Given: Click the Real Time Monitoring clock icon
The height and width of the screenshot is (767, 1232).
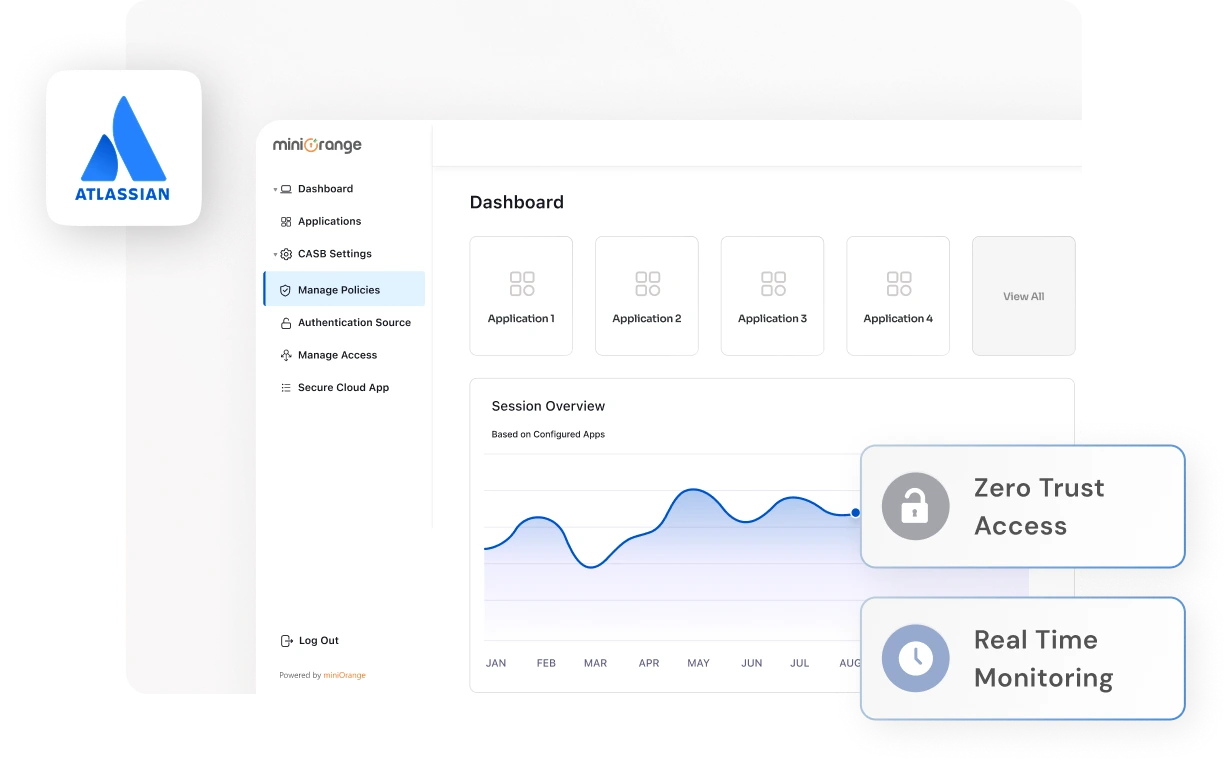Looking at the screenshot, I should pyautogui.click(x=916, y=658).
